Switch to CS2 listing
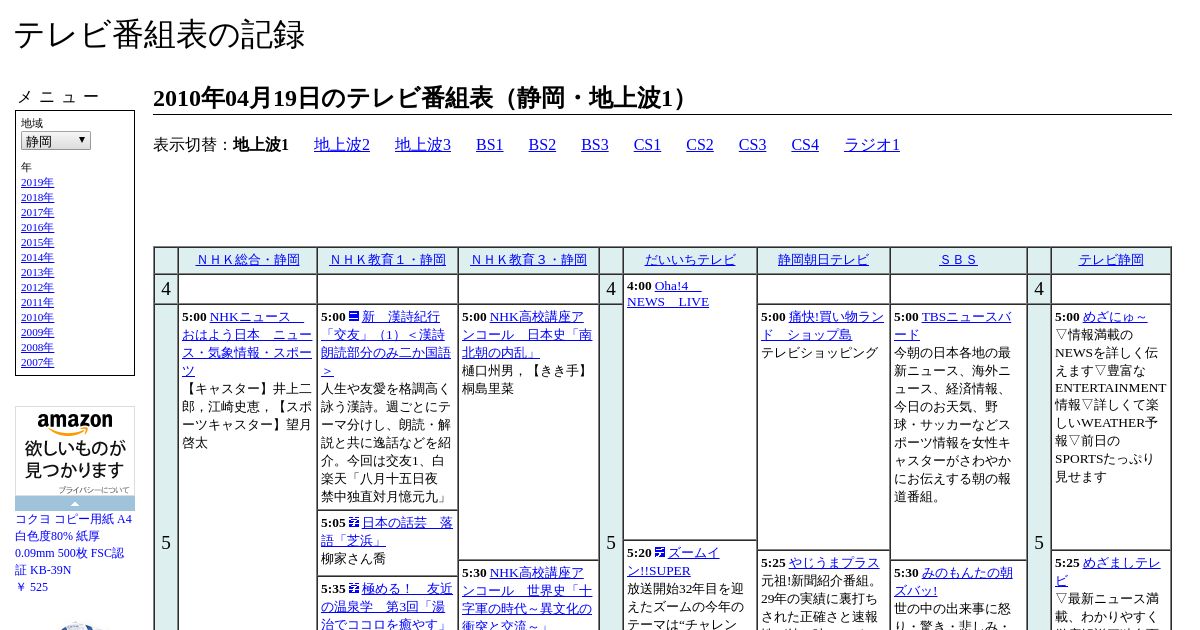Viewport: 1200px width, 630px height. coord(700,145)
